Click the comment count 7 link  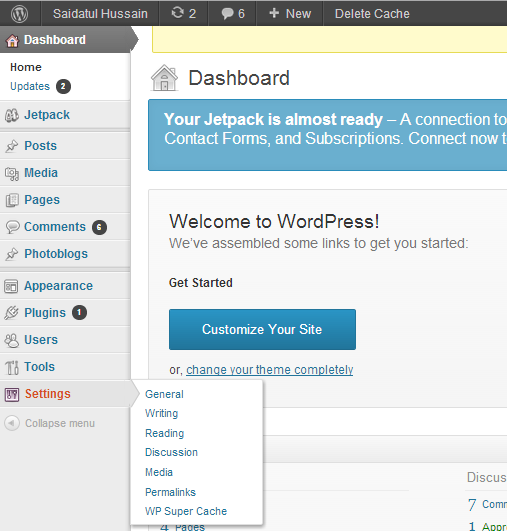click(x=472, y=505)
